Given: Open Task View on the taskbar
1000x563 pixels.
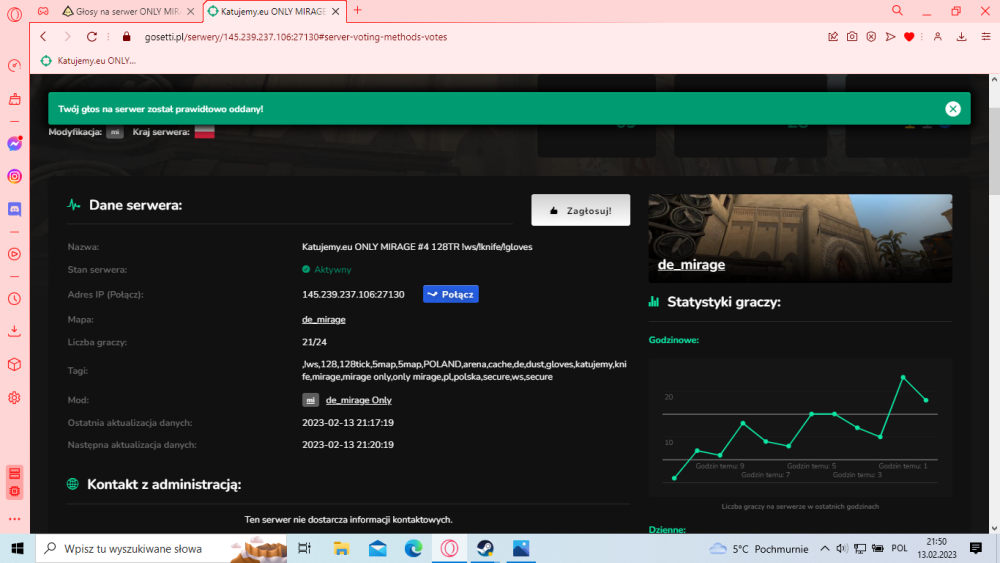Looking at the screenshot, I should coord(304,548).
